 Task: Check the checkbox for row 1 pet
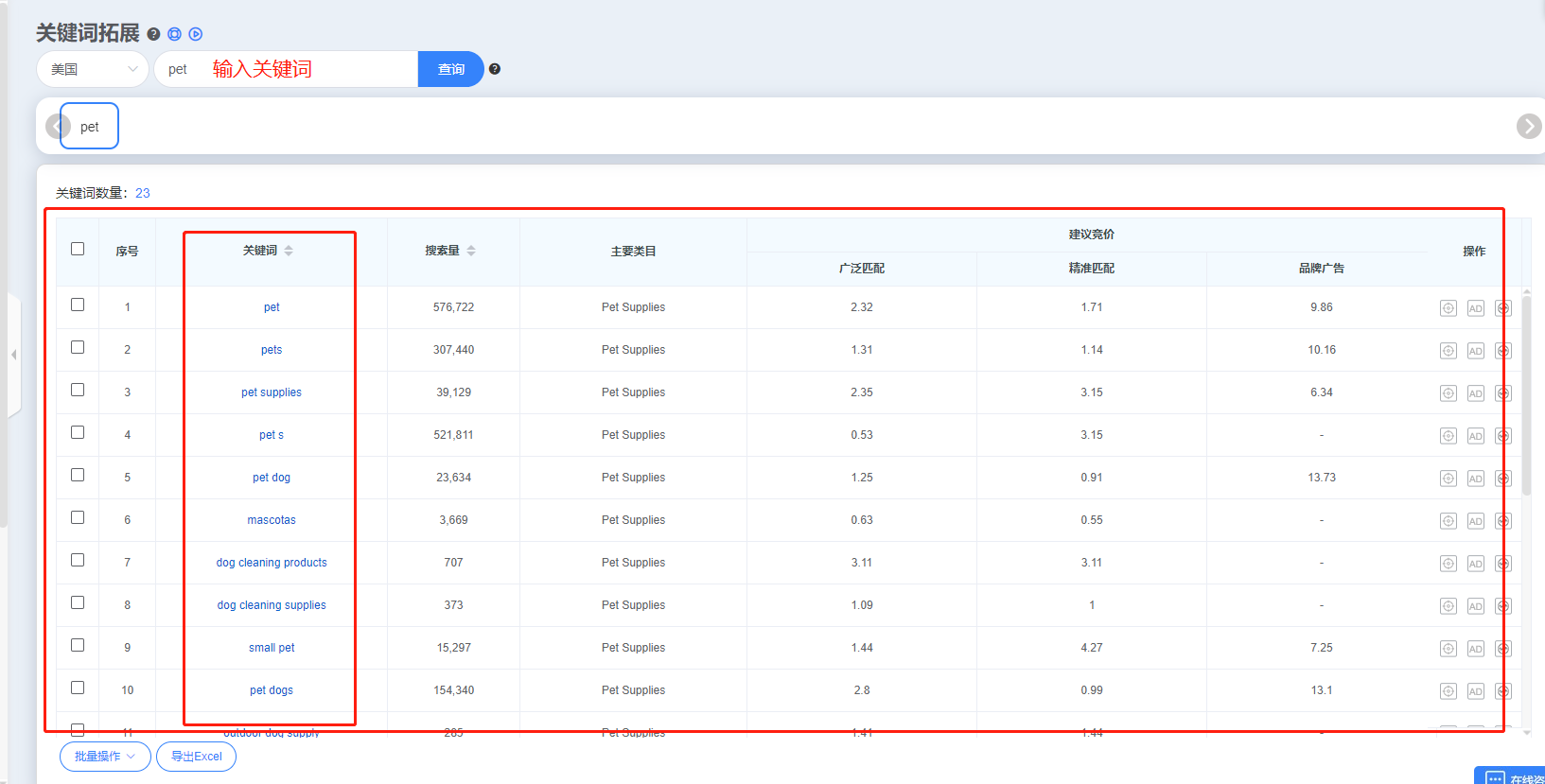[x=78, y=305]
